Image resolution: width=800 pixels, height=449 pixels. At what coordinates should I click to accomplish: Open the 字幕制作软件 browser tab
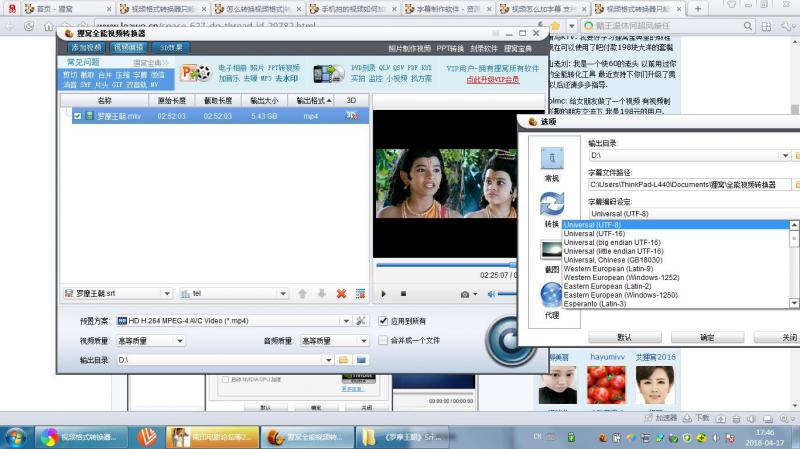click(448, 9)
